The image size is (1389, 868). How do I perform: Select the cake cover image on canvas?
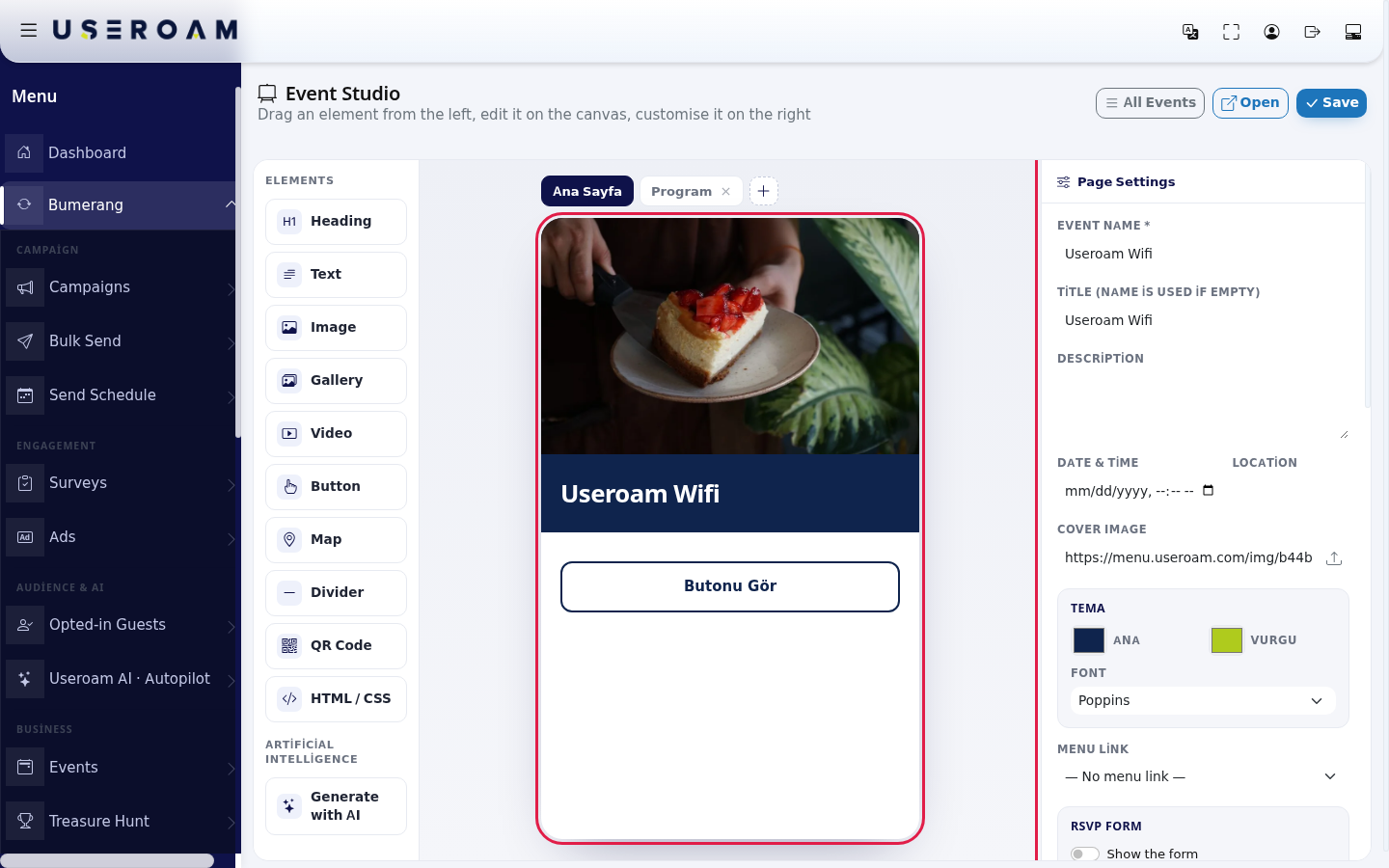pos(730,336)
